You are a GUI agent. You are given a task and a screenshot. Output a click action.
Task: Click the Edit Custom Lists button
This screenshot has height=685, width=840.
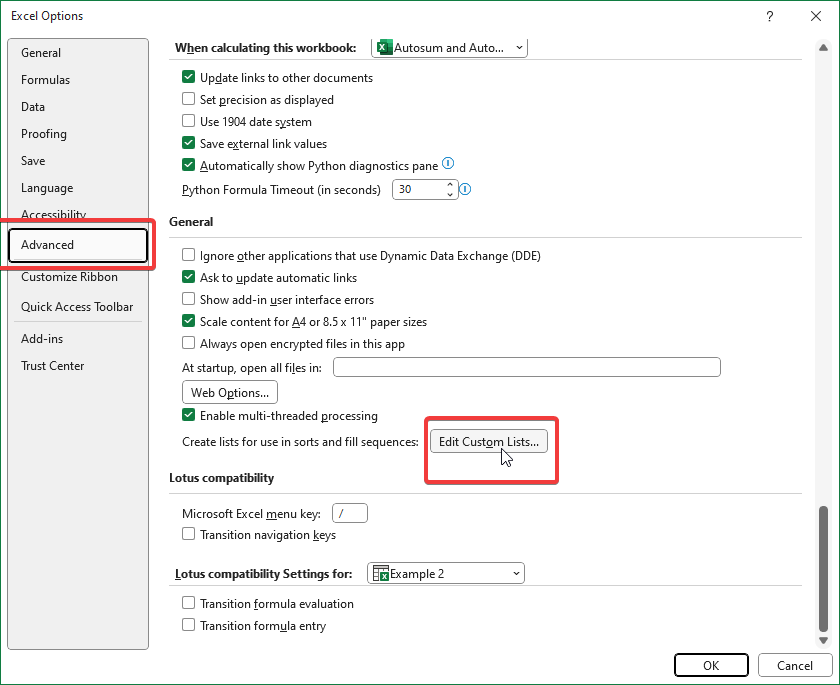(x=489, y=442)
